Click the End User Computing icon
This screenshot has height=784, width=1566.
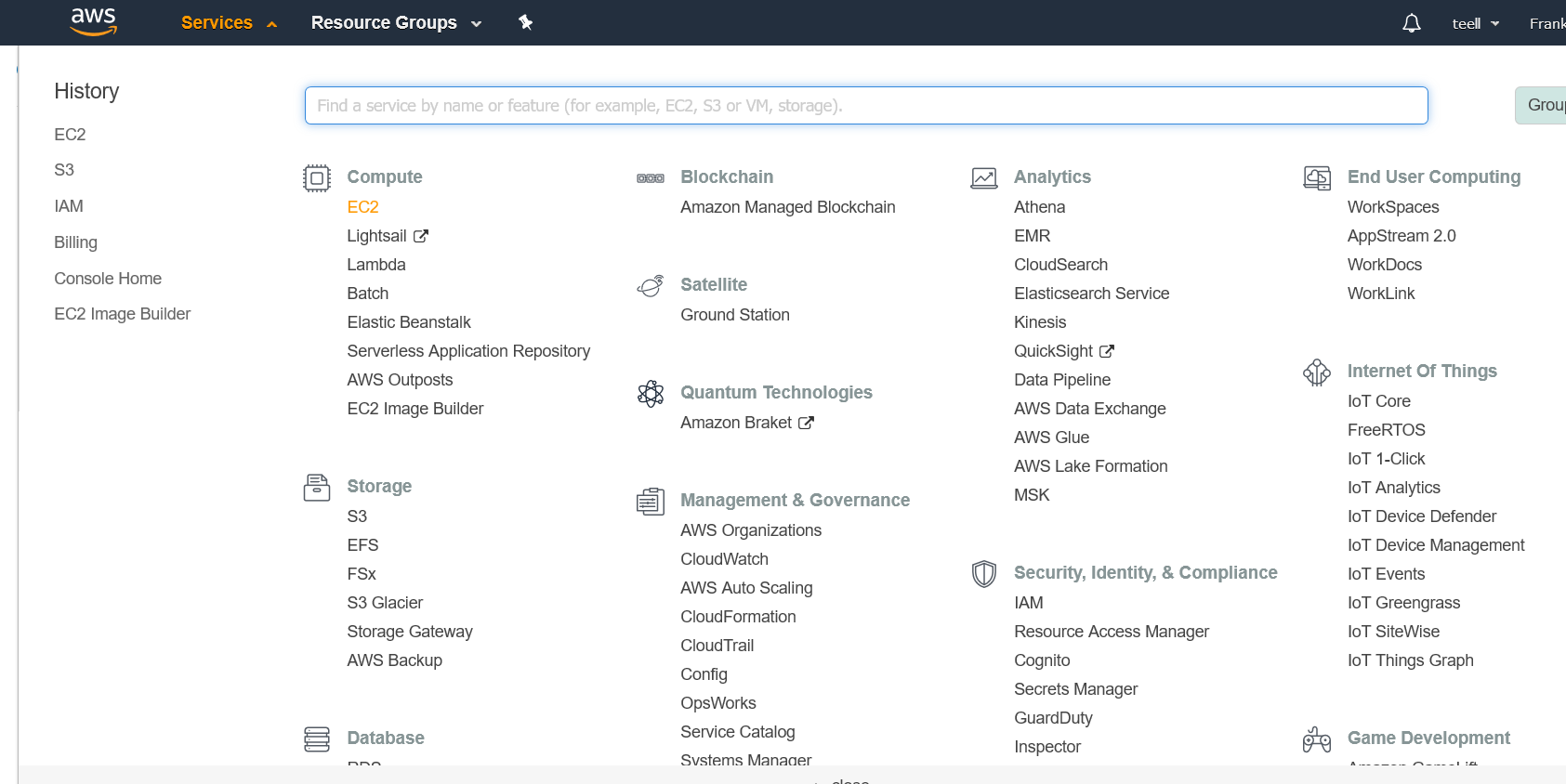click(1317, 177)
